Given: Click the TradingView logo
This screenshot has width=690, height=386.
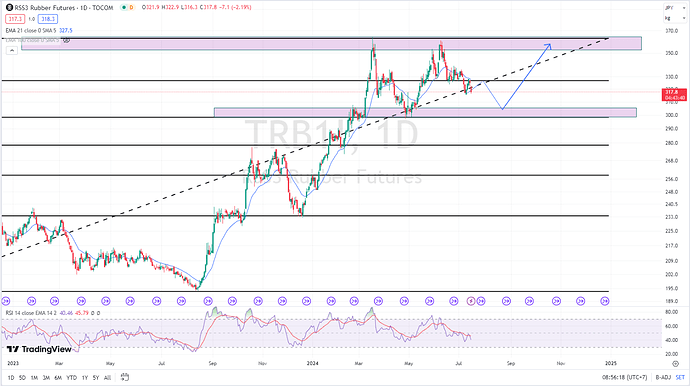Looking at the screenshot, I should point(39,349).
